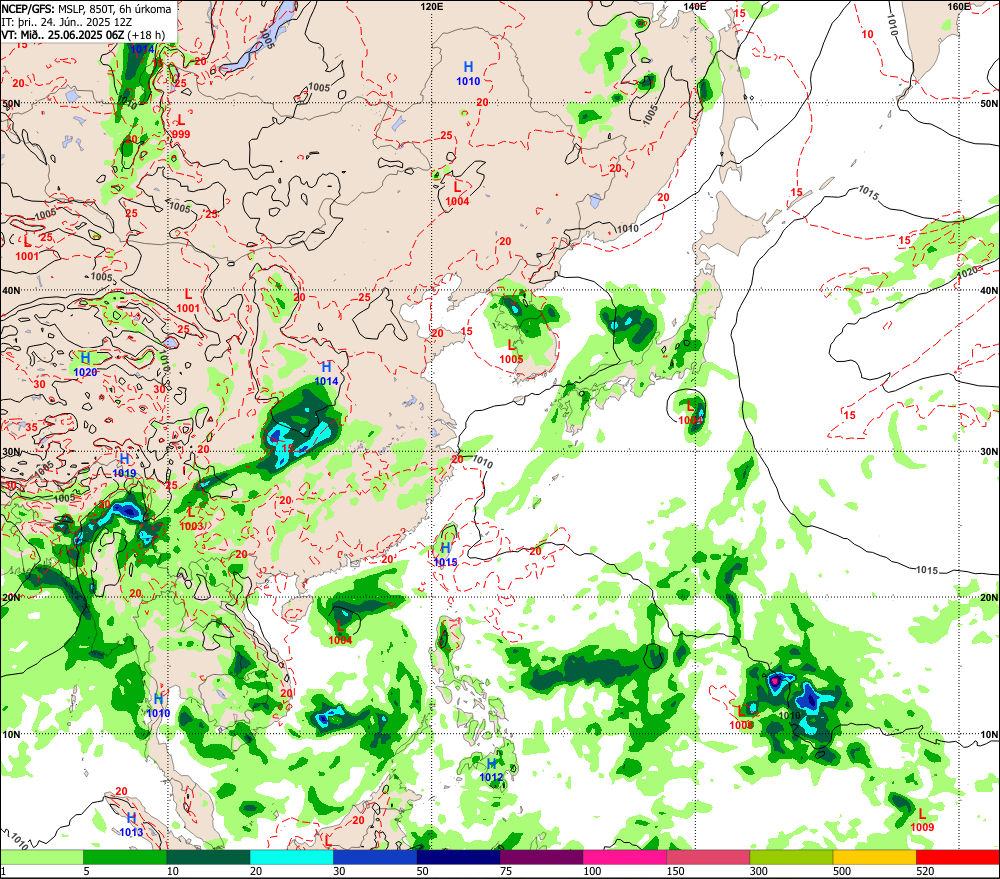The width and height of the screenshot is (1000, 879).
Task: Click the L 1003 low pressure marker
Action: tap(191, 519)
